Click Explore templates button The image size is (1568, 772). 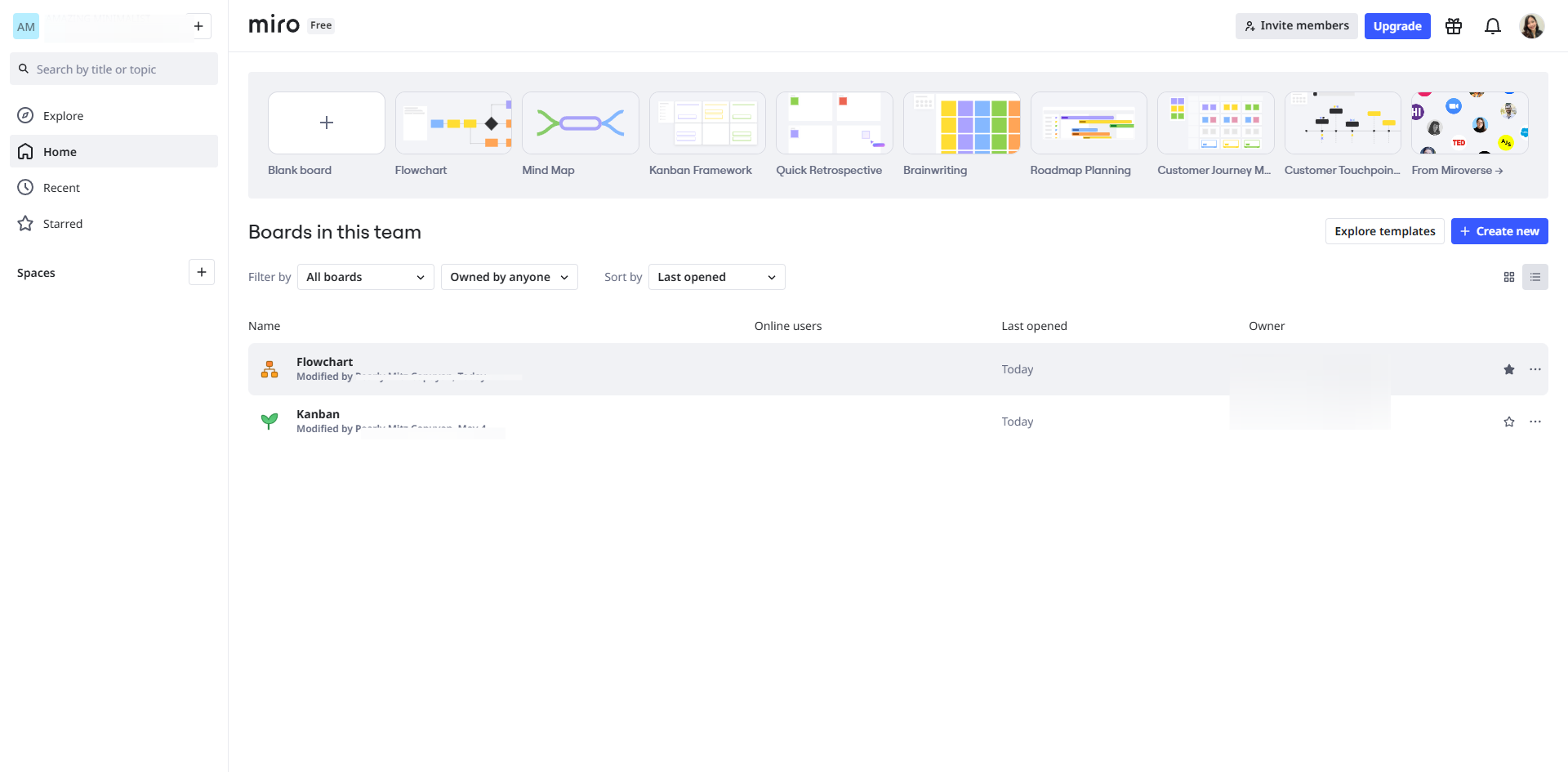coord(1385,231)
